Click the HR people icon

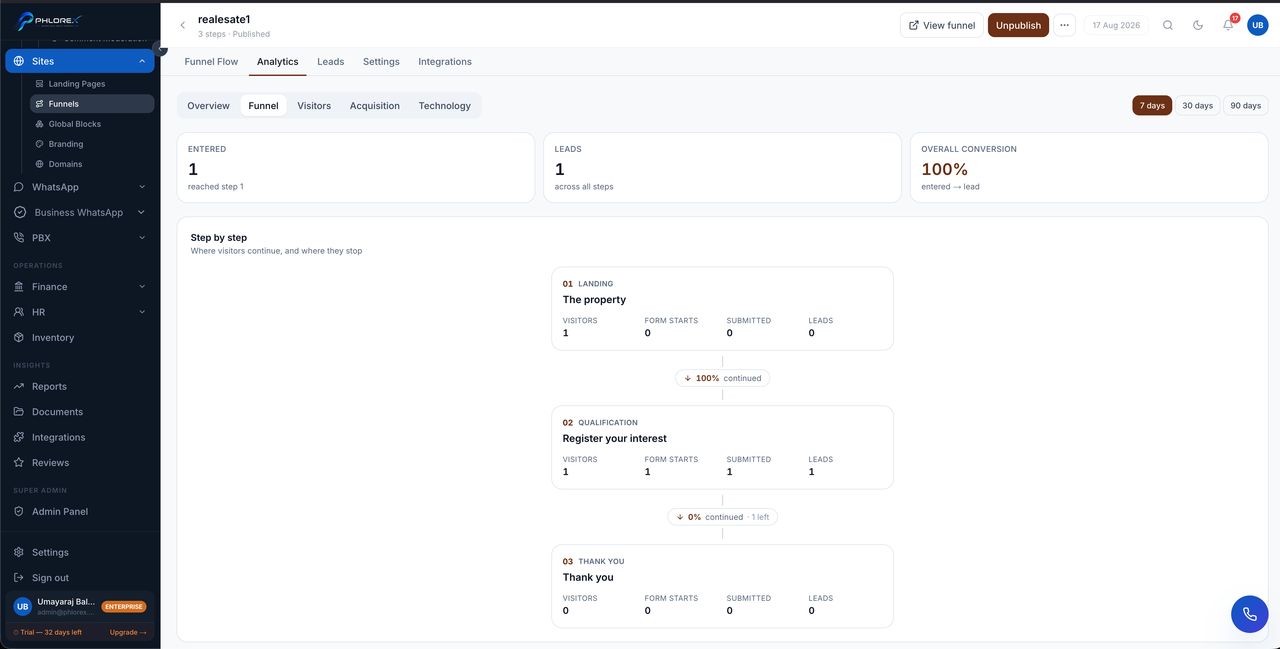[x=20, y=312]
